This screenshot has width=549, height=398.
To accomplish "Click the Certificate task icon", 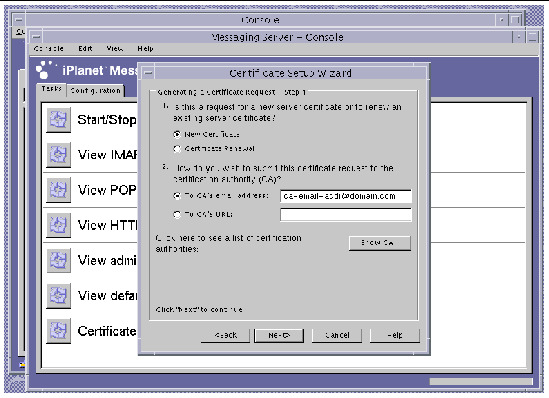I will coord(58,330).
